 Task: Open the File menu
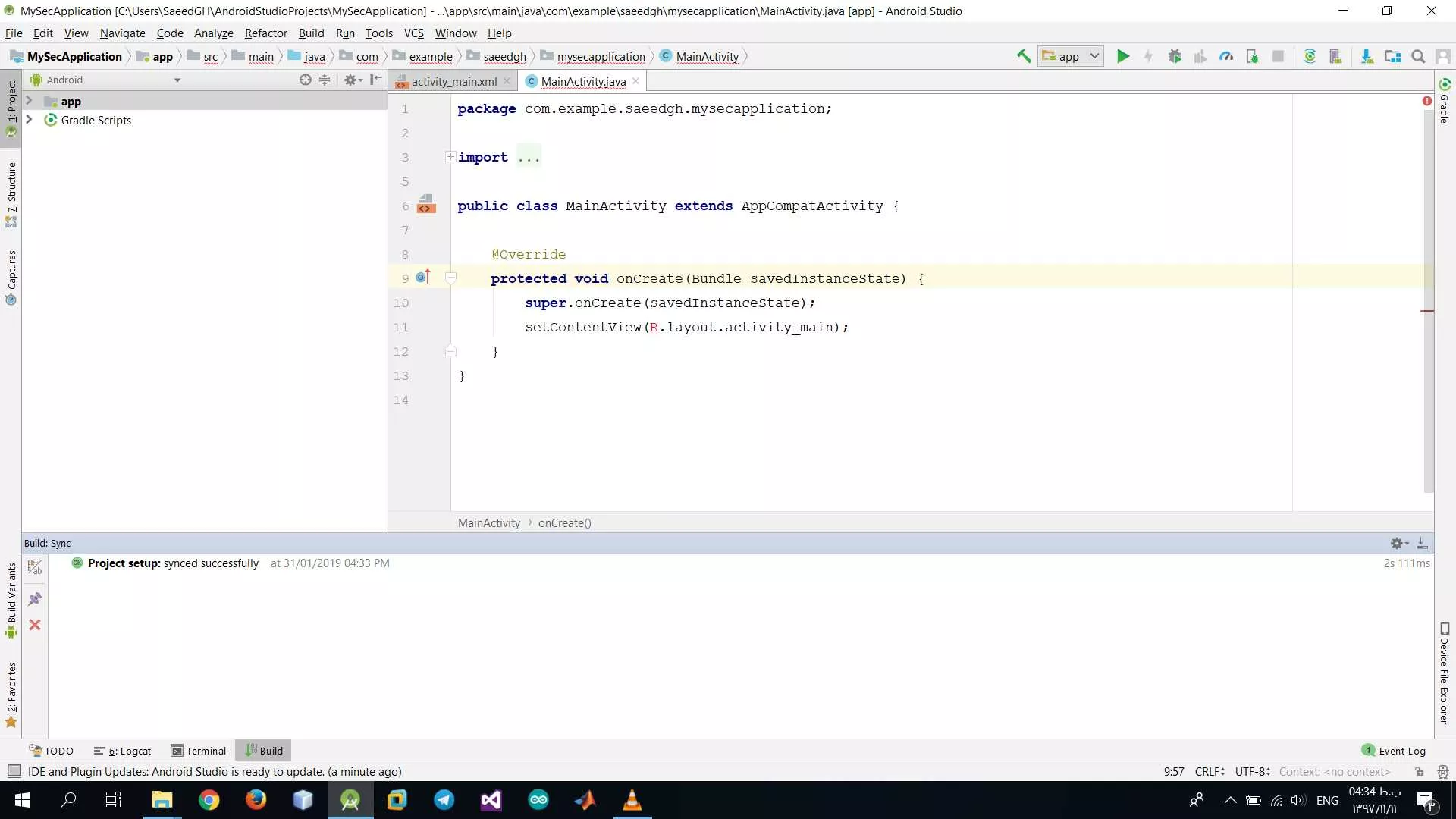pos(14,33)
